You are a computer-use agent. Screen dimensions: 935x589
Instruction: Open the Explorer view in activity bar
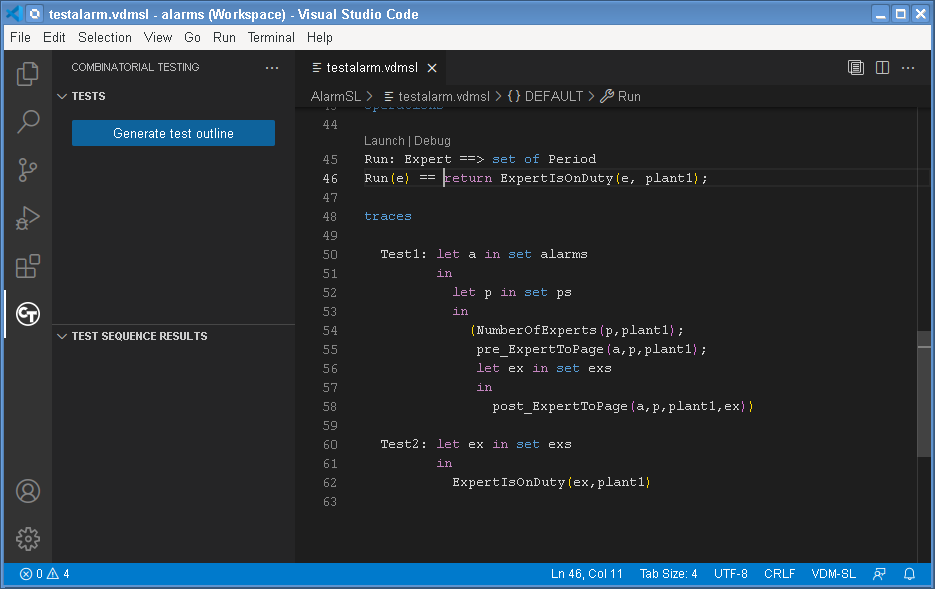pos(28,74)
